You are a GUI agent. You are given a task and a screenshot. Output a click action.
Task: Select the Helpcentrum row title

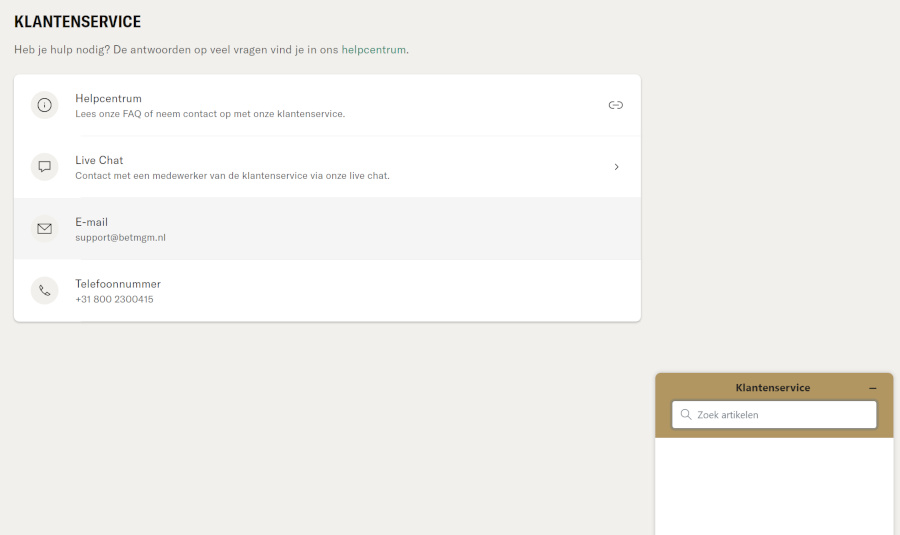[108, 98]
